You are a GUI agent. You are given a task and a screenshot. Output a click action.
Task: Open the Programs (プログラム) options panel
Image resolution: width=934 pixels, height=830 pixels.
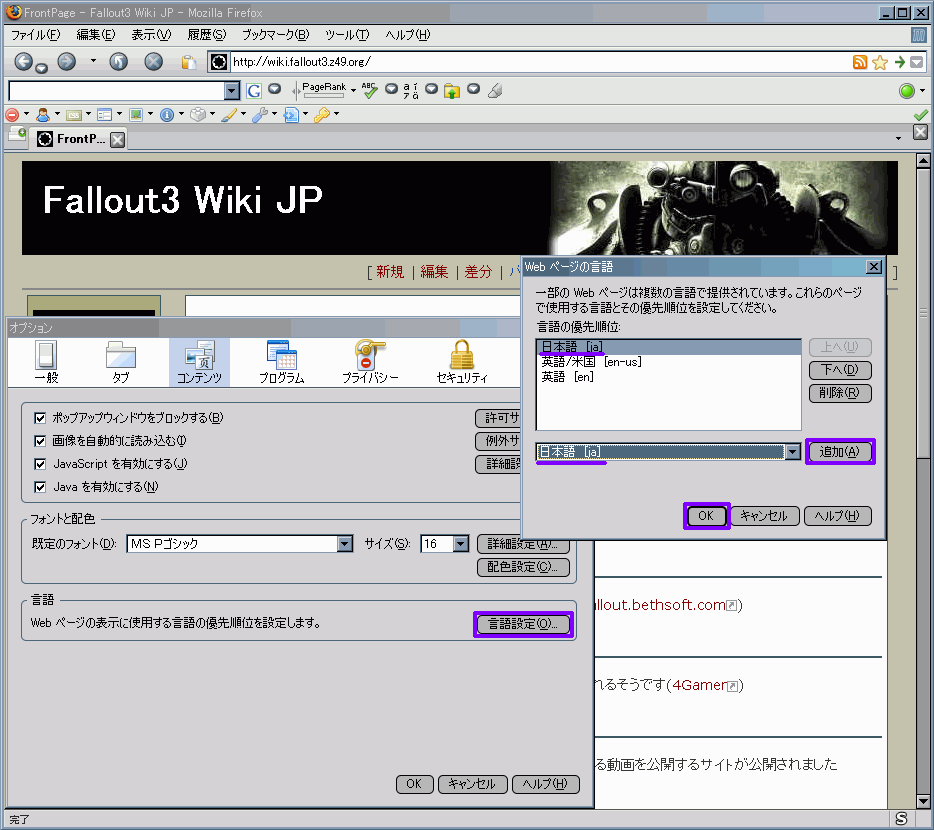point(281,362)
